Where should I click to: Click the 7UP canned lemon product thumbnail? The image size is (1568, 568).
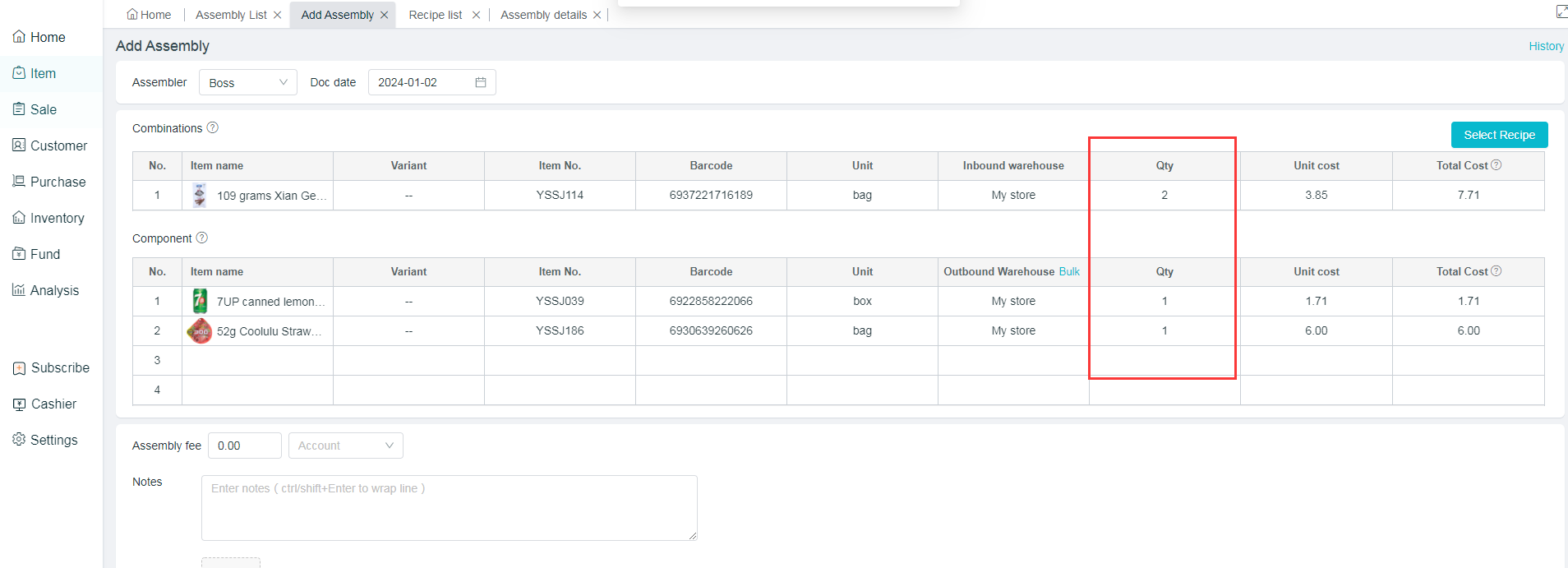pyautogui.click(x=200, y=302)
